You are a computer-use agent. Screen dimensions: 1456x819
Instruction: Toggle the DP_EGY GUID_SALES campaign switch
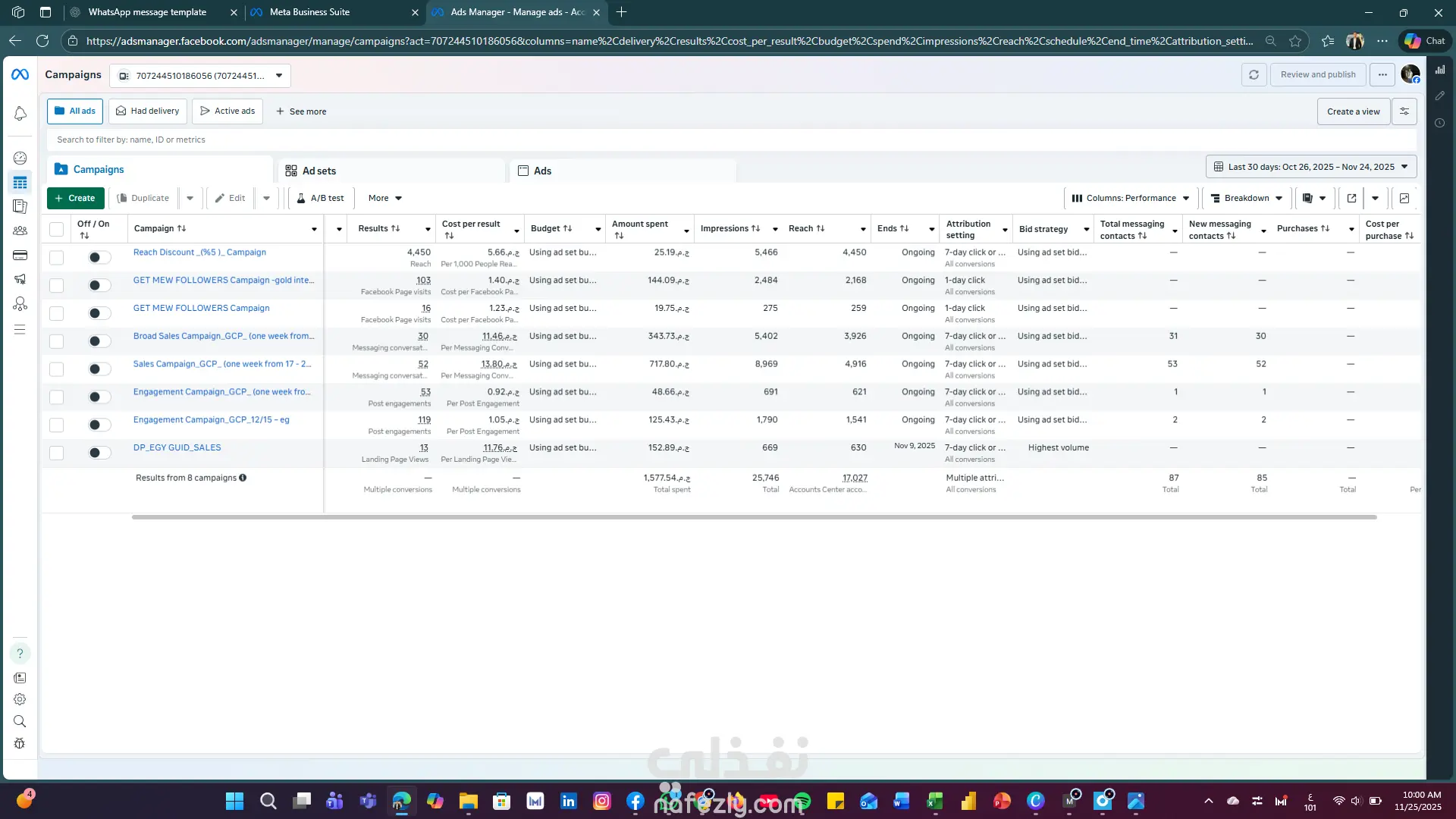[x=99, y=453]
